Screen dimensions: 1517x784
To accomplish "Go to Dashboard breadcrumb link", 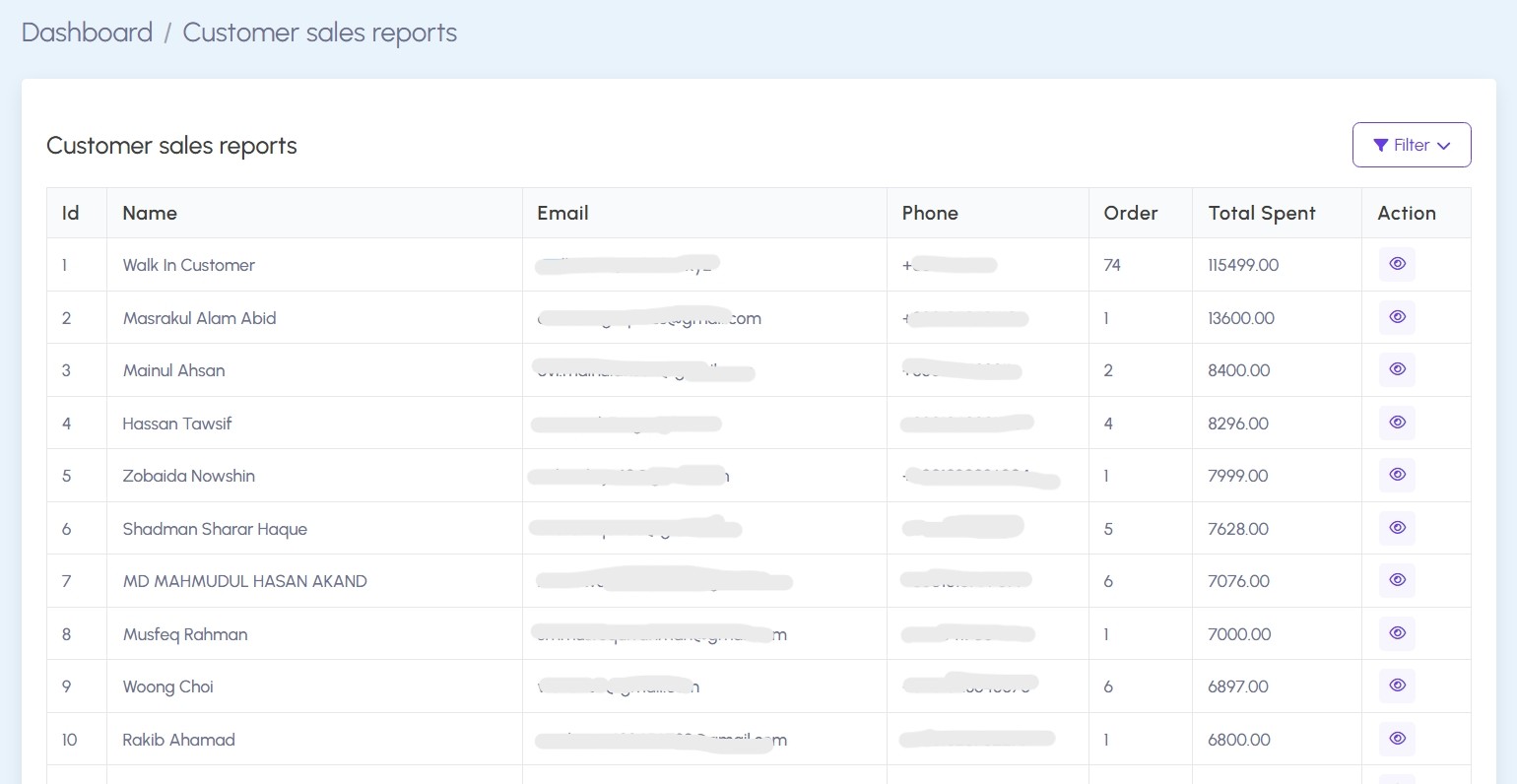I will click(x=87, y=33).
